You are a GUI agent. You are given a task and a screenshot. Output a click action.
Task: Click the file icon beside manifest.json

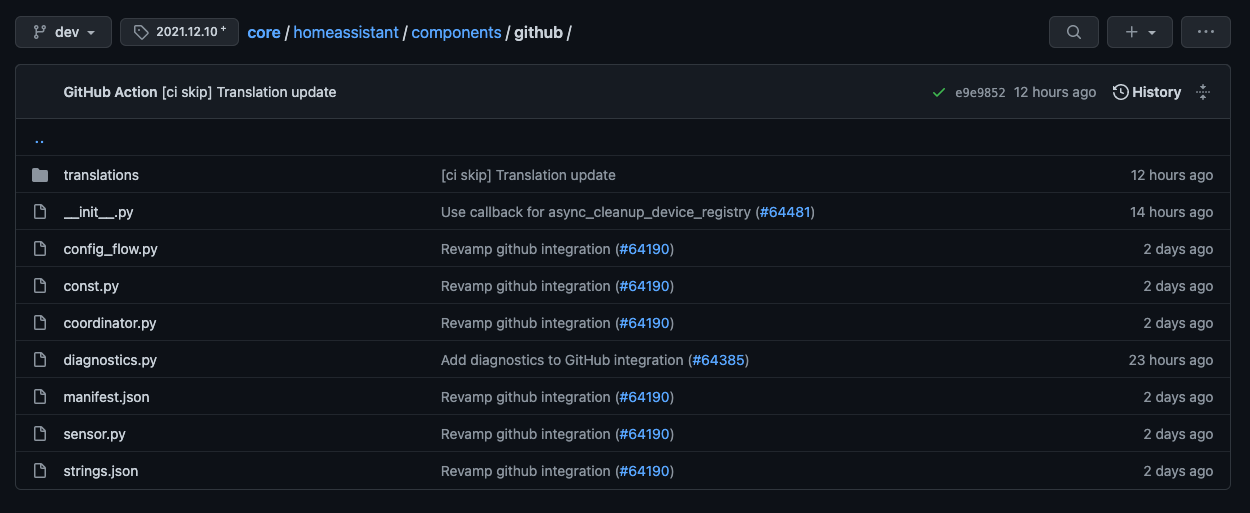[x=40, y=397]
